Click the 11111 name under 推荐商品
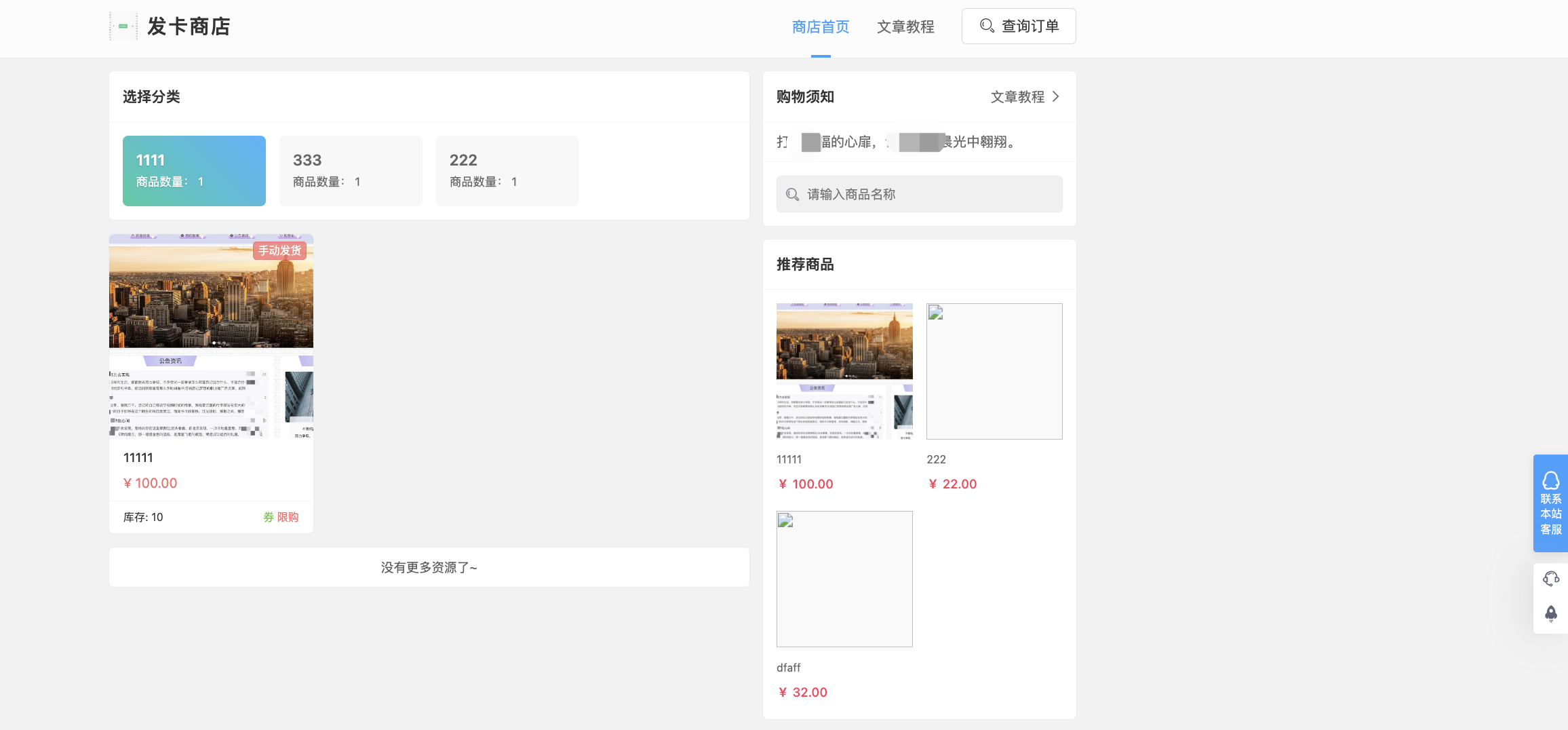The height and width of the screenshot is (730, 1568). point(789,459)
